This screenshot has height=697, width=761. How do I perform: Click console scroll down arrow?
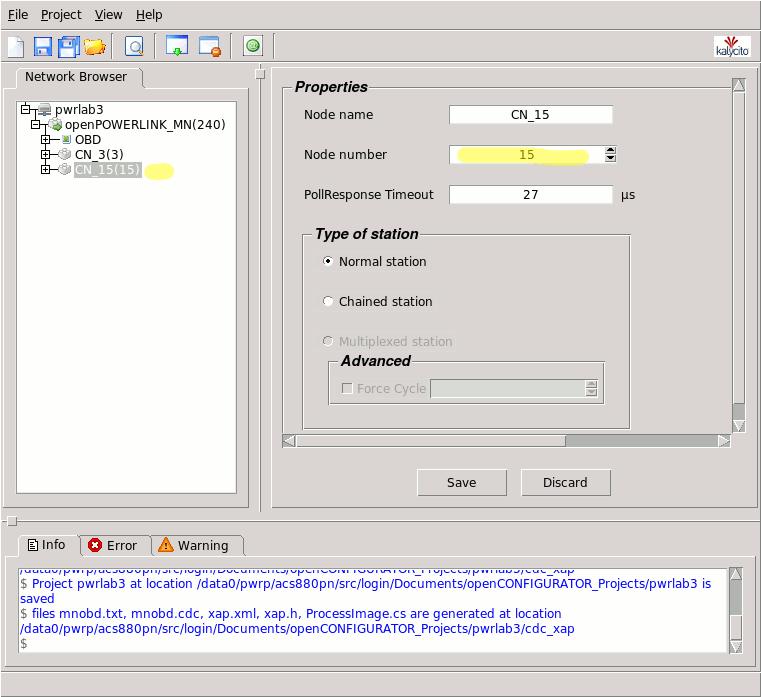(x=736, y=647)
